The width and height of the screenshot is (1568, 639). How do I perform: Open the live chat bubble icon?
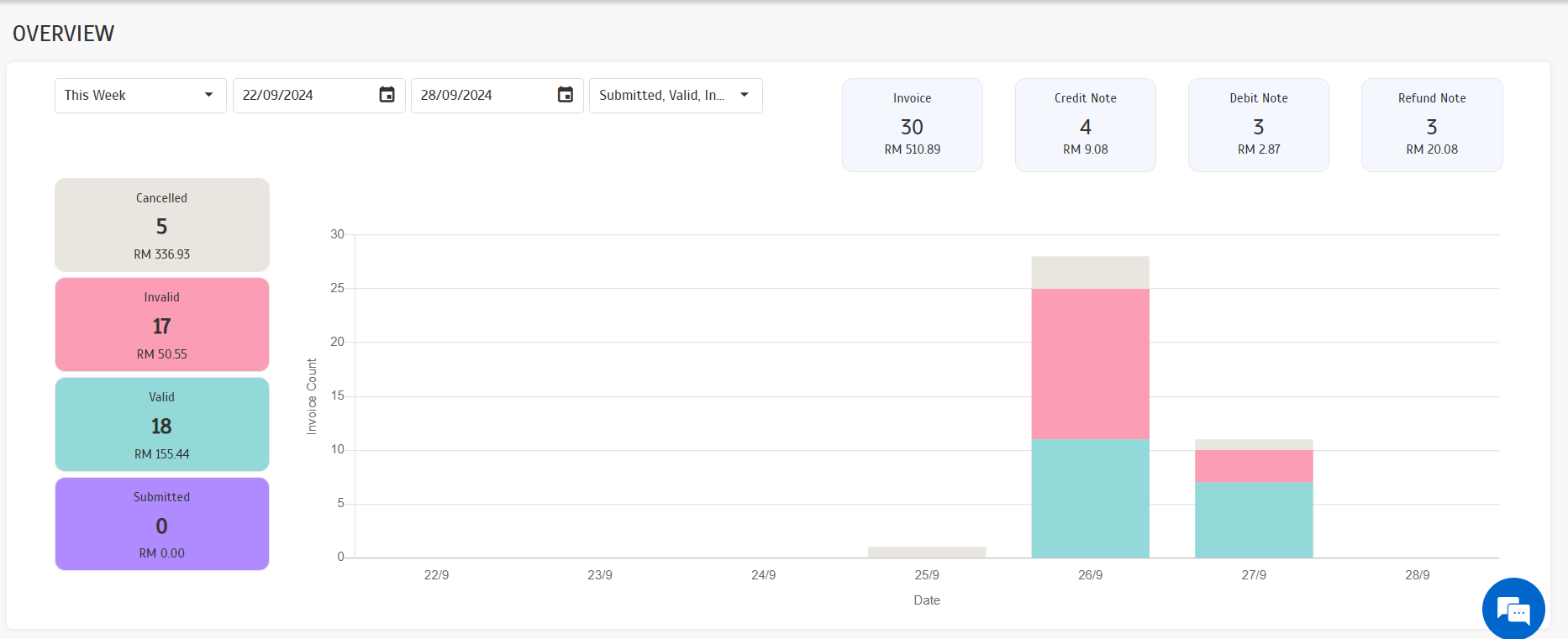tap(1513, 610)
